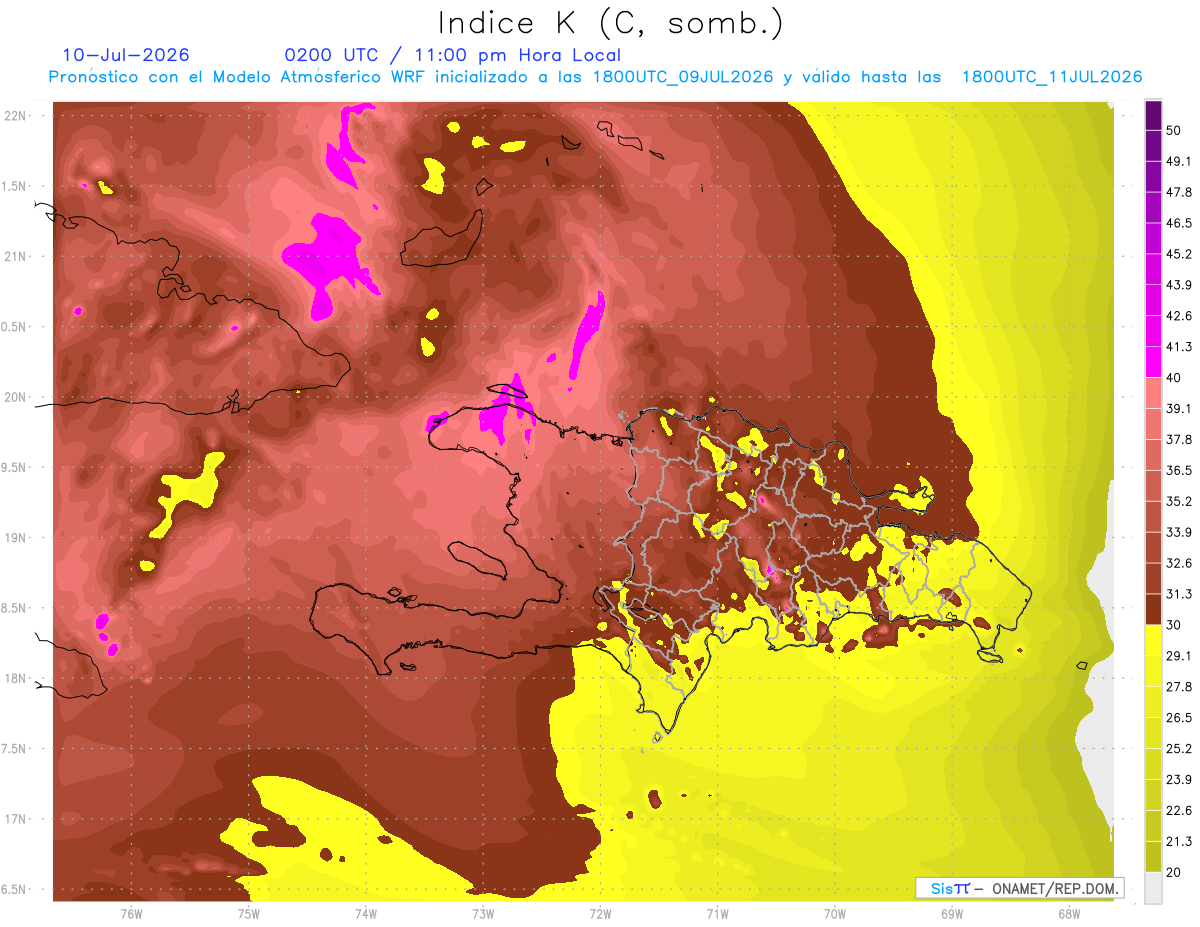
Task: Pick the dark purple colorbar segment above 50
Action: point(1153,116)
